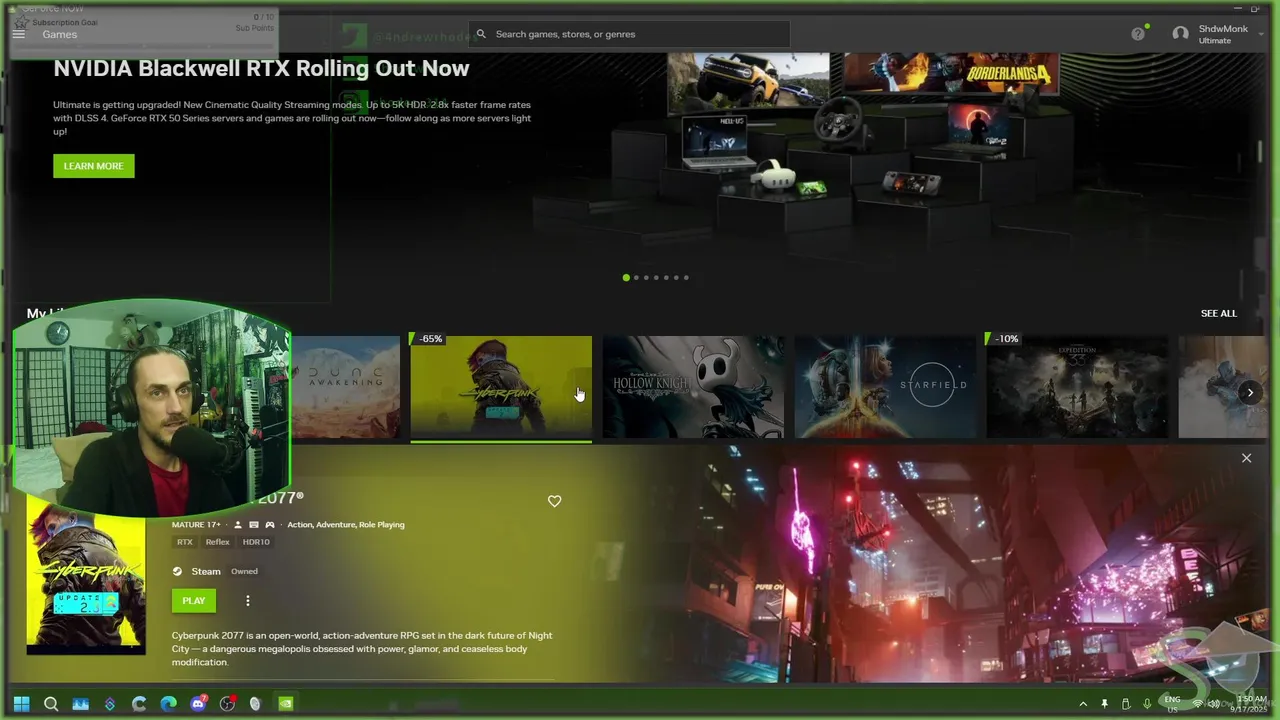Add Cyberpunk 2077 to favorites with the heart

[x=555, y=501]
